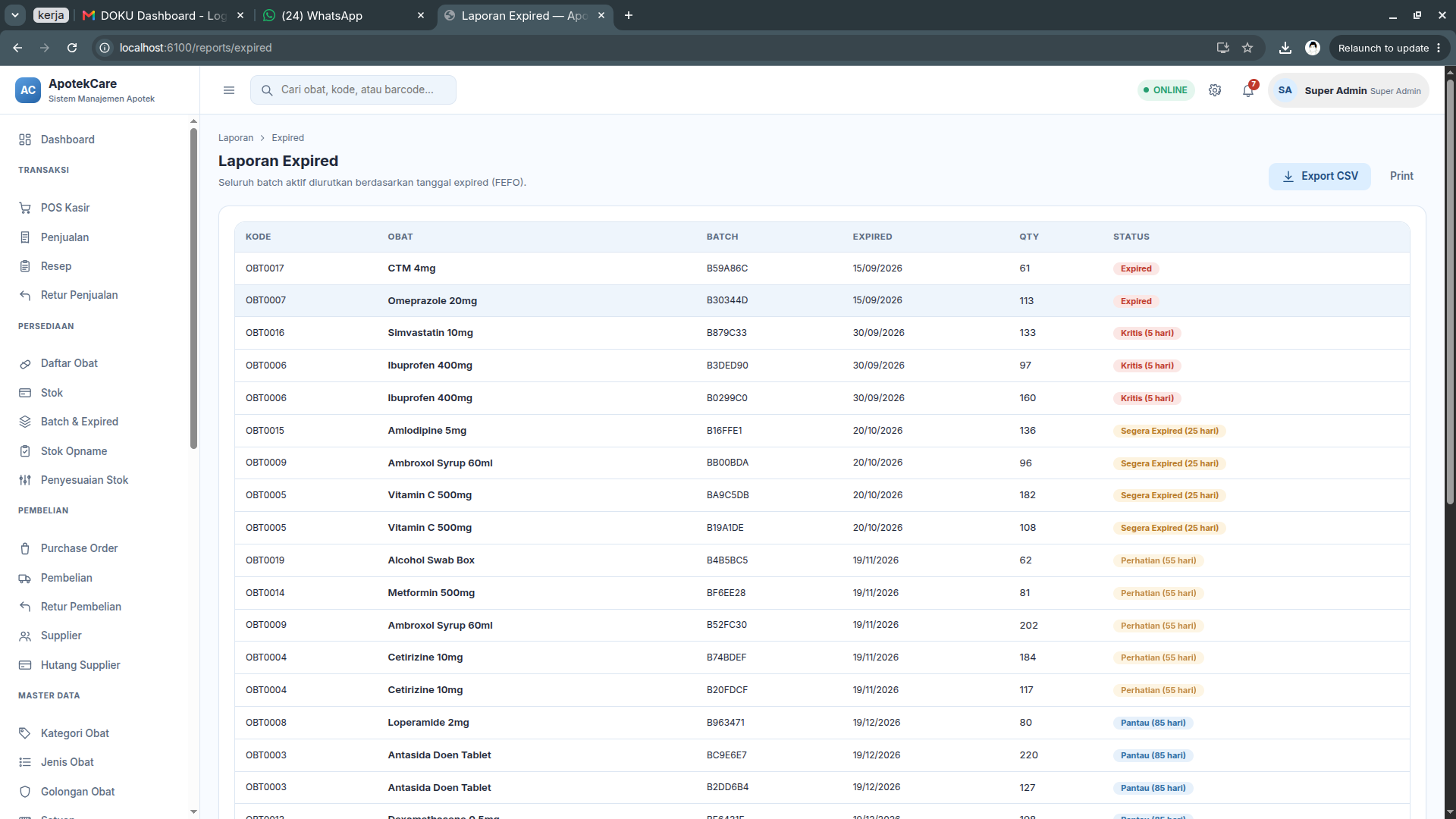Click the page vertical scrollbar
The height and width of the screenshot is (819, 1456).
(x=1450, y=292)
